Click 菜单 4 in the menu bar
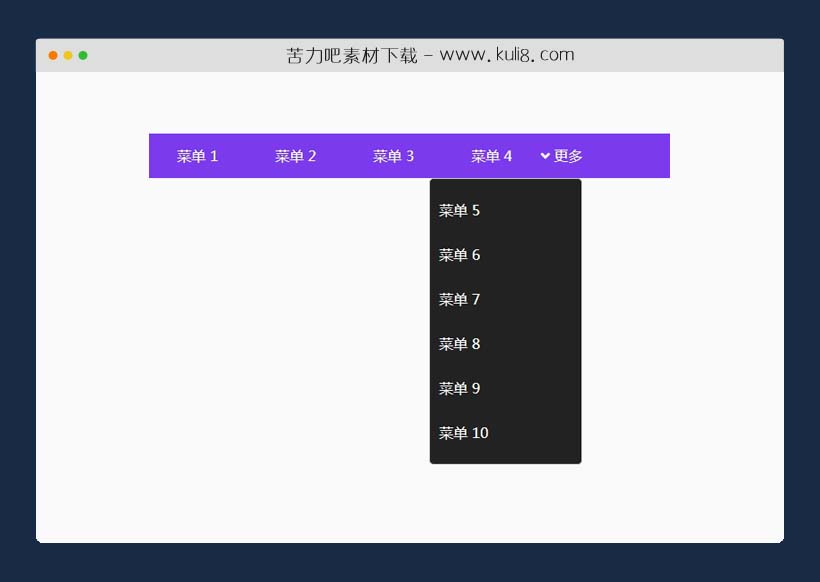 [x=491, y=156]
